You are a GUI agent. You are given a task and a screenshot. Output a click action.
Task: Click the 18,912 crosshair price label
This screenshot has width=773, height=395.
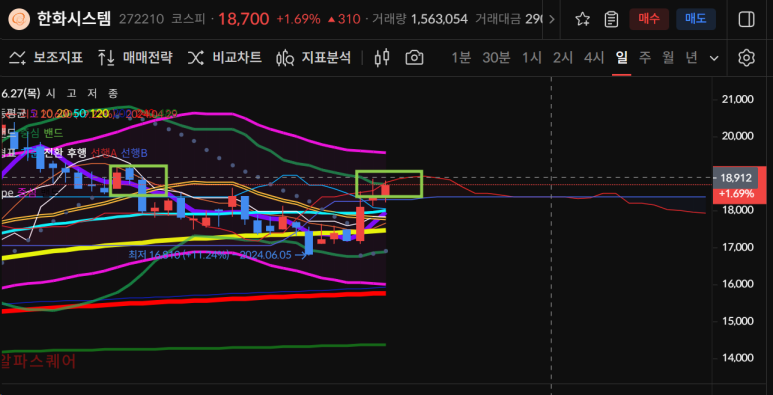pos(736,178)
